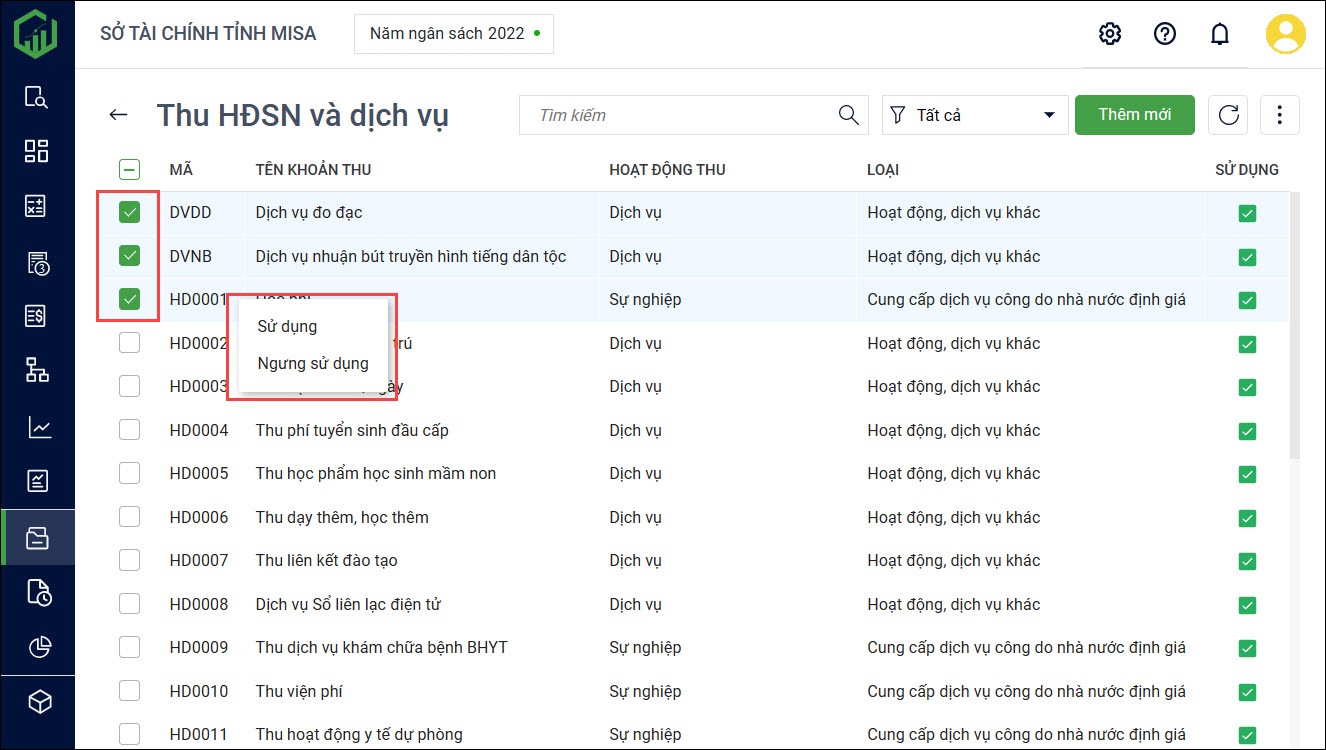Choose Ngừng sử dụng from the context menu

point(313,363)
